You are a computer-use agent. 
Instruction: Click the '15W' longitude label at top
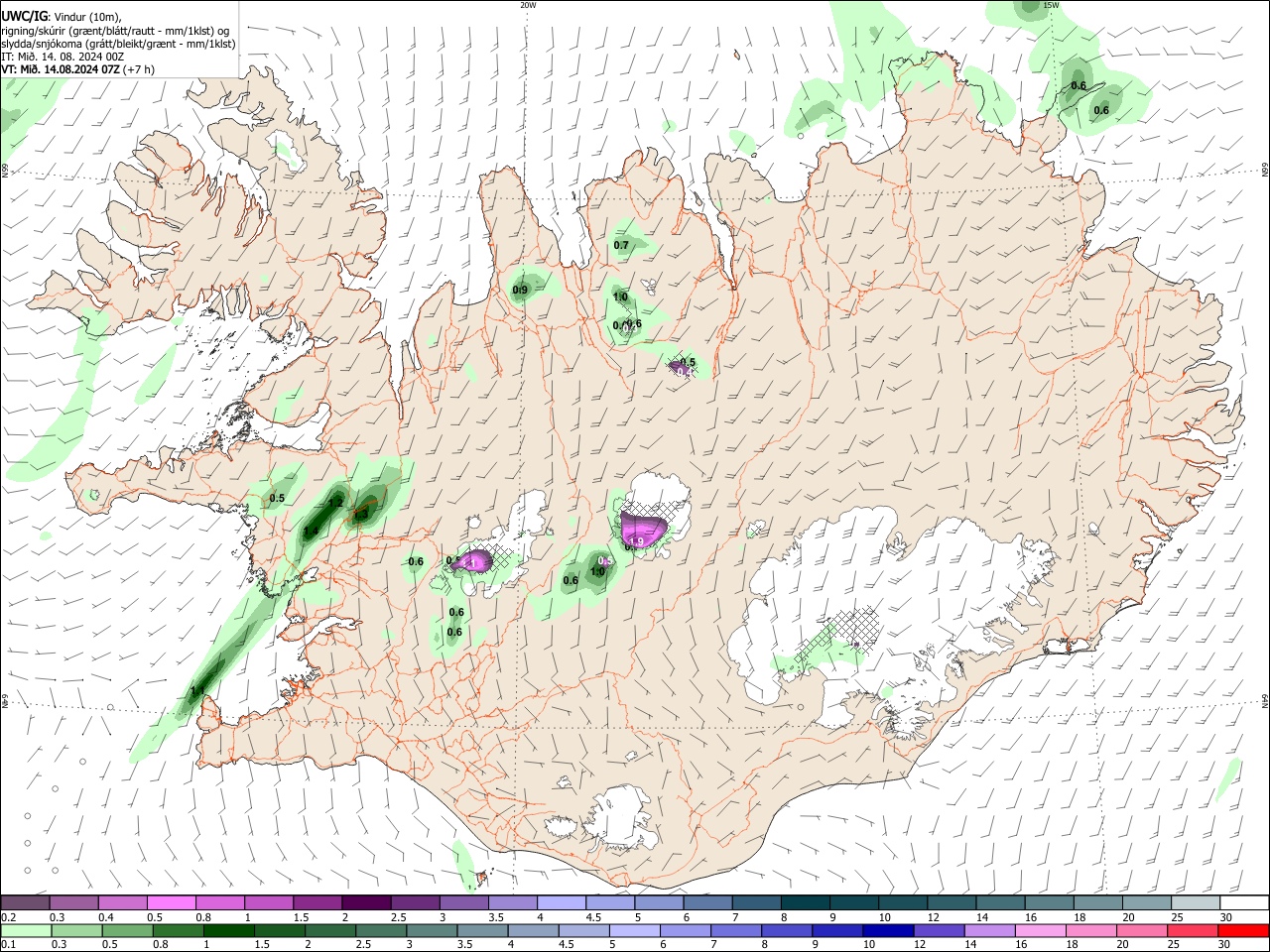pos(1051,5)
